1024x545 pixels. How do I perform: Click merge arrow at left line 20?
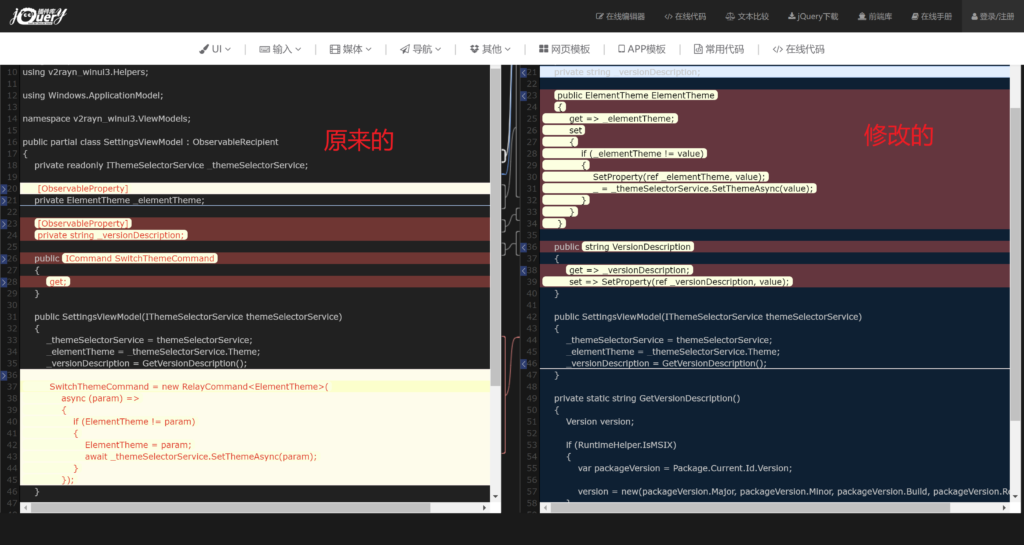tap(3, 189)
